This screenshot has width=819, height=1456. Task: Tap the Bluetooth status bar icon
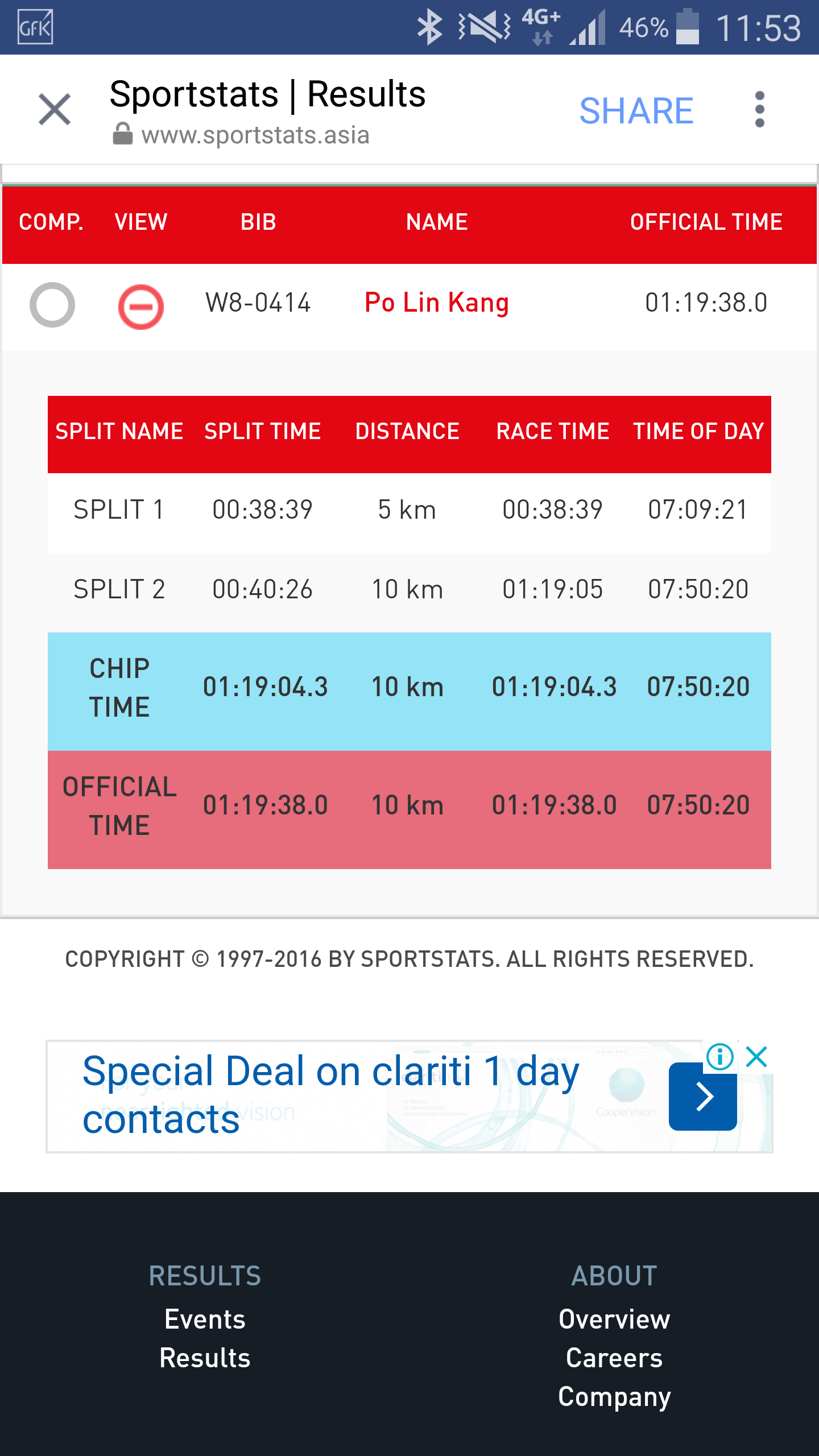click(x=430, y=27)
